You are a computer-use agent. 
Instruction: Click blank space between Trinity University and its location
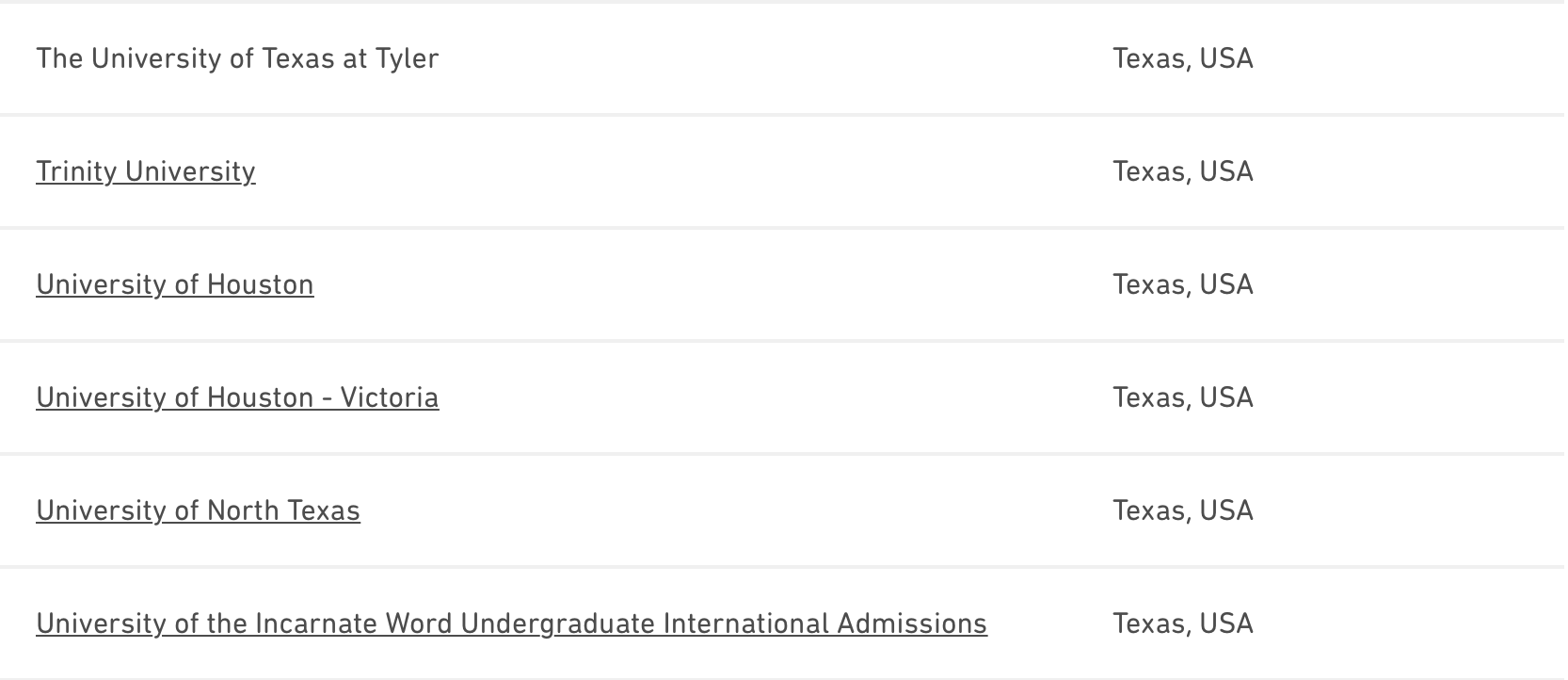[x=678, y=171]
